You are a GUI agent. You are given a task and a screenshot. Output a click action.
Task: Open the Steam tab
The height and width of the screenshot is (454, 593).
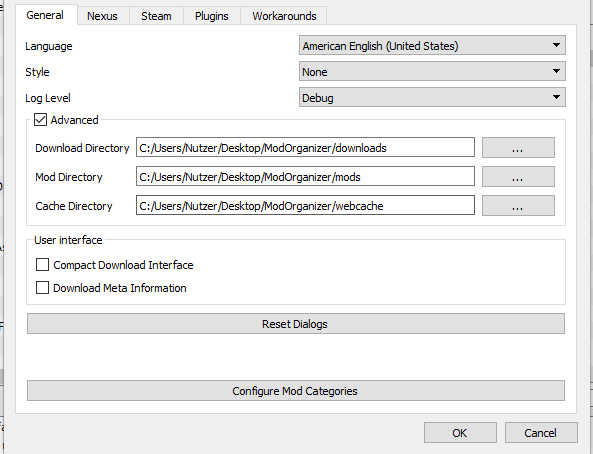[x=156, y=16]
